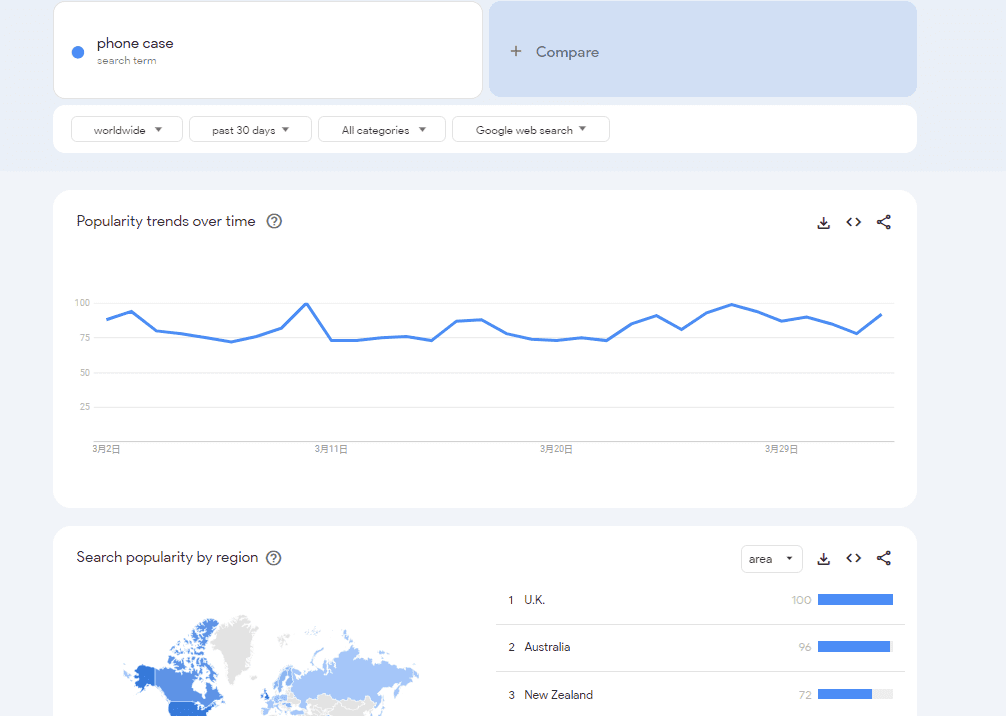This screenshot has height=716, width=1006.
Task: Click the 3月2日 date label on the chart axis
Action: (107, 449)
